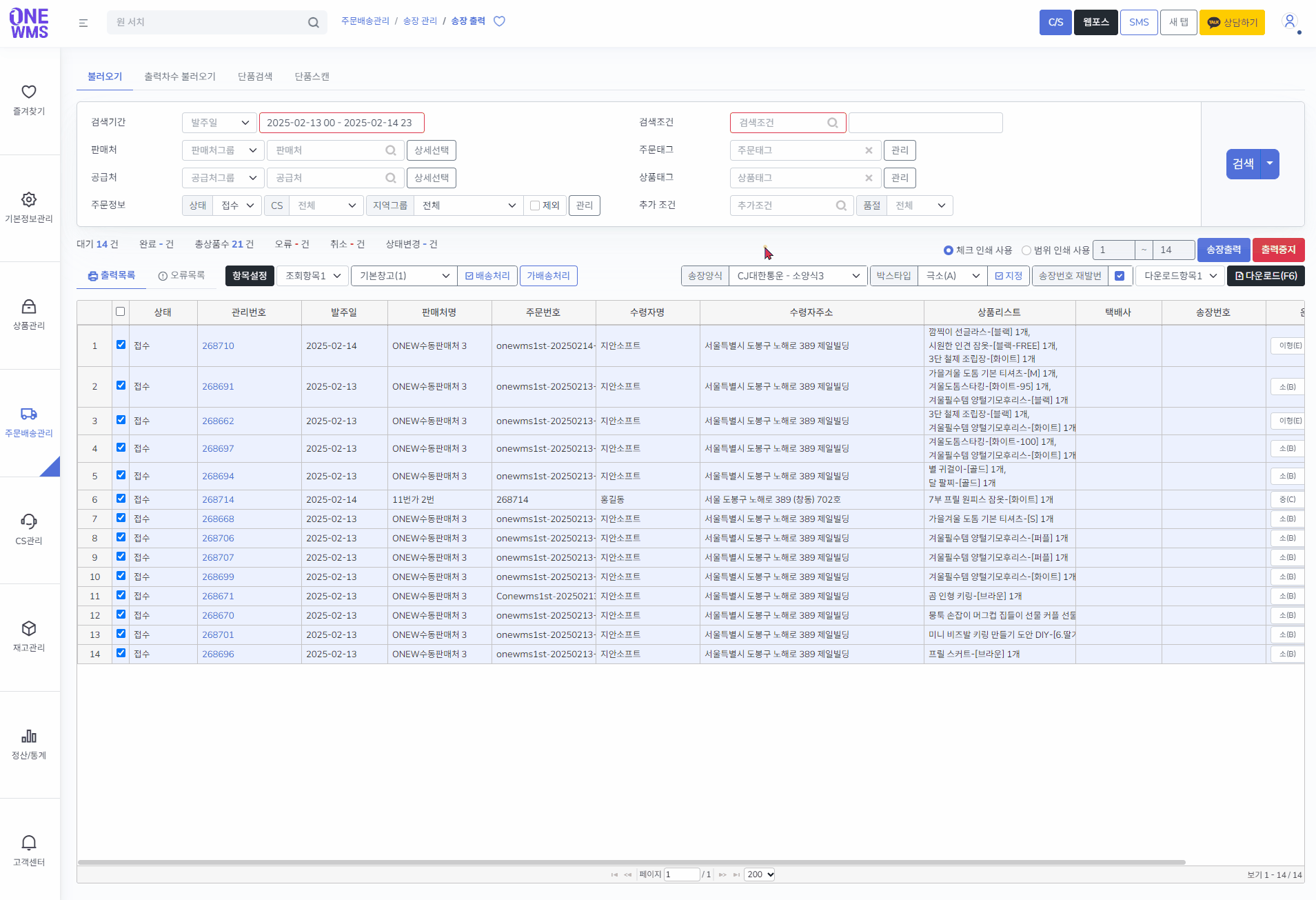
Task: Go to the last page icon
Action: (x=736, y=874)
